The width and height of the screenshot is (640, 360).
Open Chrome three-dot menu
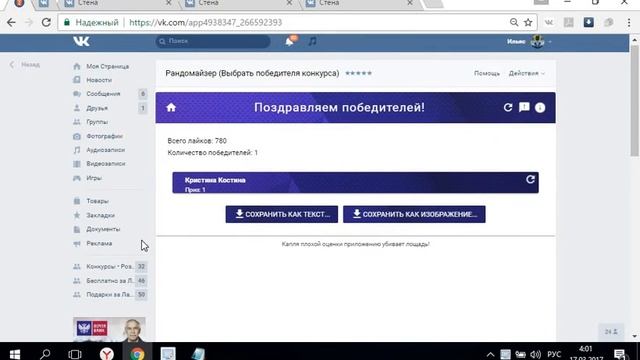tap(629, 22)
